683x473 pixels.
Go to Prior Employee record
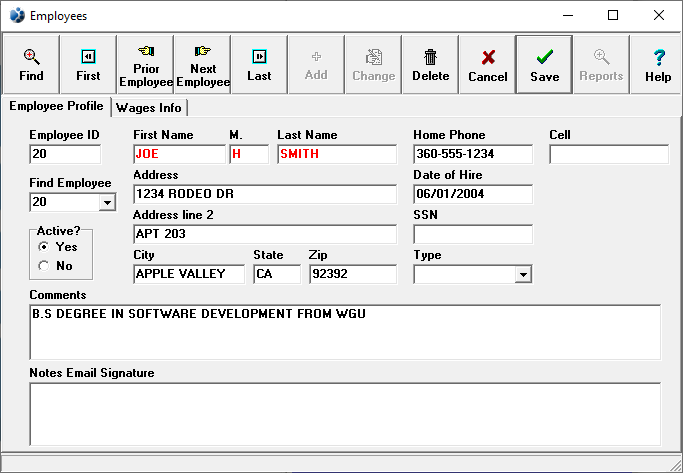point(145,65)
